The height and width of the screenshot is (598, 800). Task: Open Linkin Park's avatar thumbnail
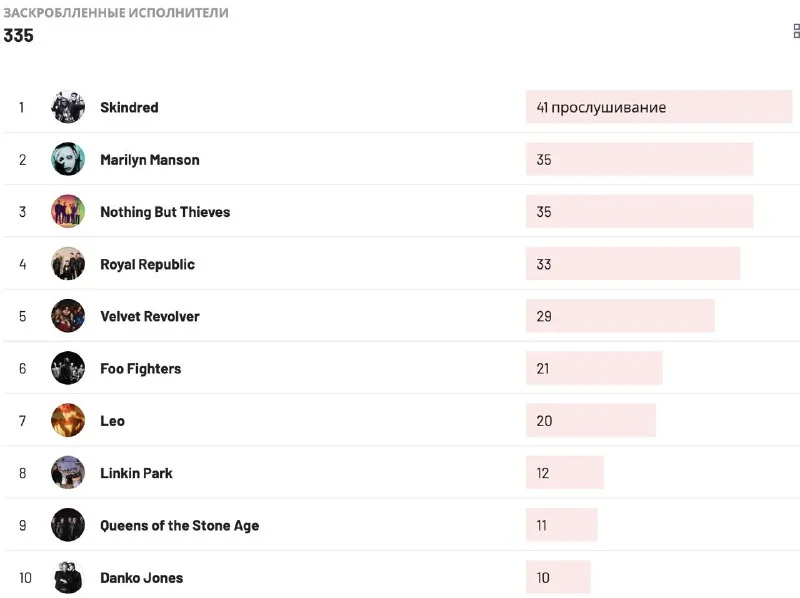tap(68, 473)
